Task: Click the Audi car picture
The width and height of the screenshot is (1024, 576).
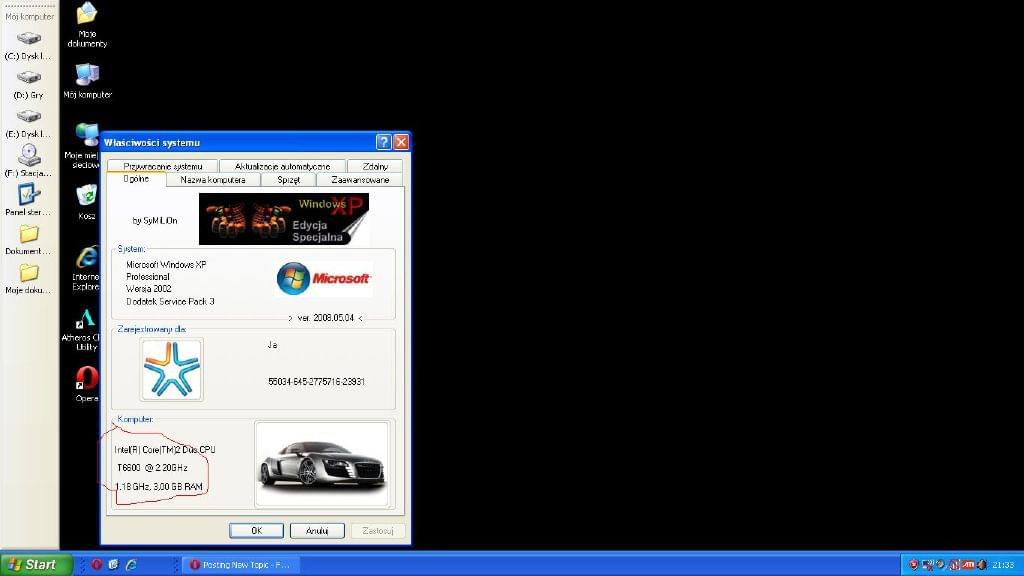Action: pyautogui.click(x=322, y=464)
